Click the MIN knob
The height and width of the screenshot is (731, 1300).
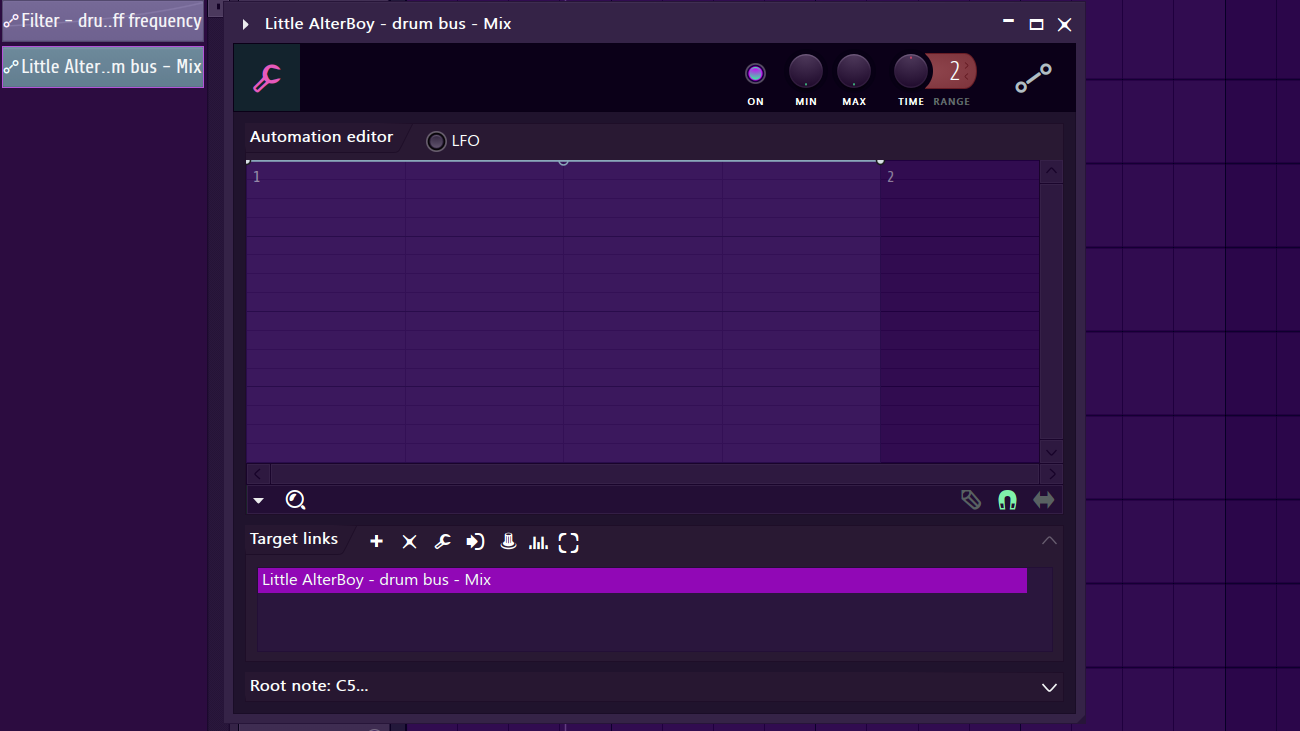click(806, 72)
